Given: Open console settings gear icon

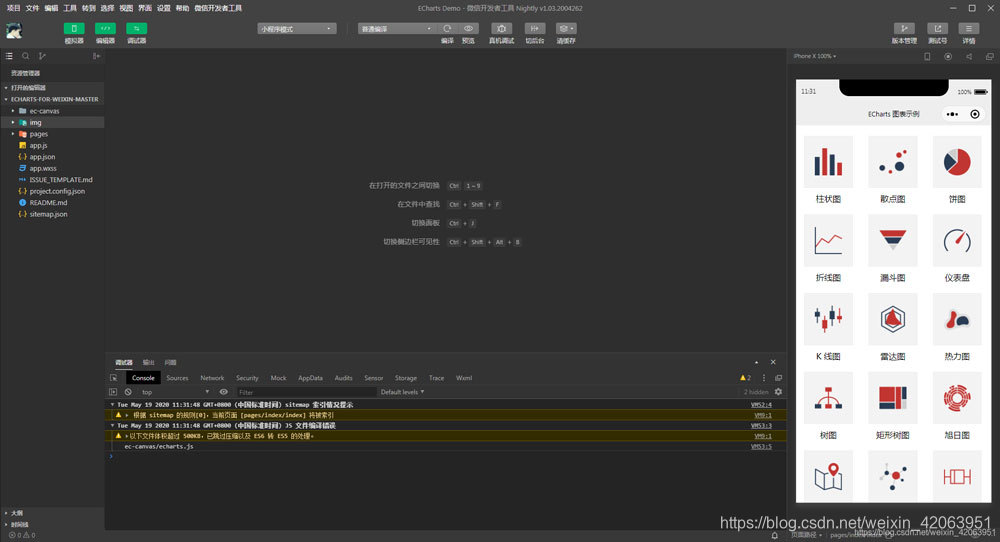Looking at the screenshot, I should coord(778,392).
